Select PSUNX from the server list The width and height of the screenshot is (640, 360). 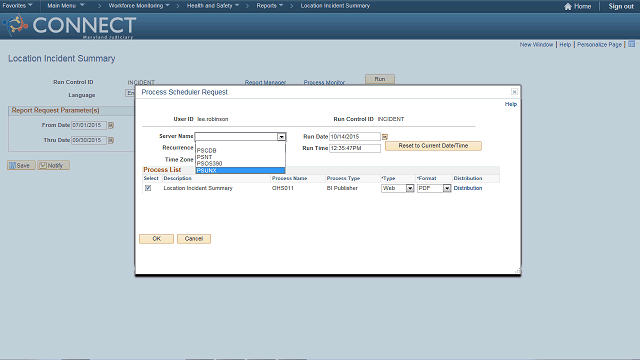(240, 171)
